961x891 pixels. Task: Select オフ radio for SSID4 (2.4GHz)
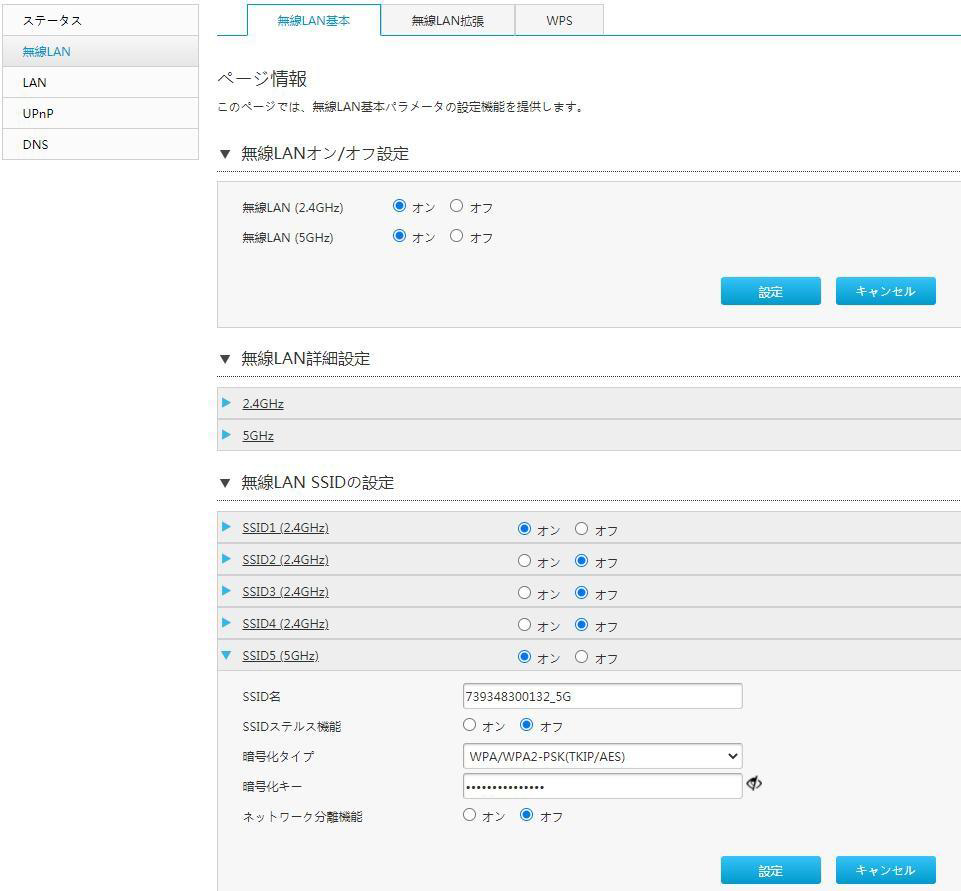click(x=582, y=624)
